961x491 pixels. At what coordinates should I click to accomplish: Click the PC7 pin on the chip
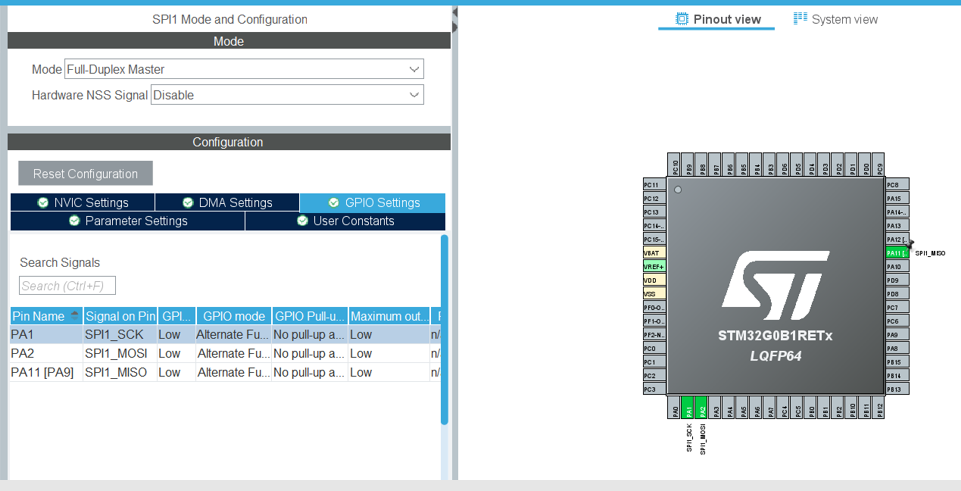pyautogui.click(x=897, y=307)
